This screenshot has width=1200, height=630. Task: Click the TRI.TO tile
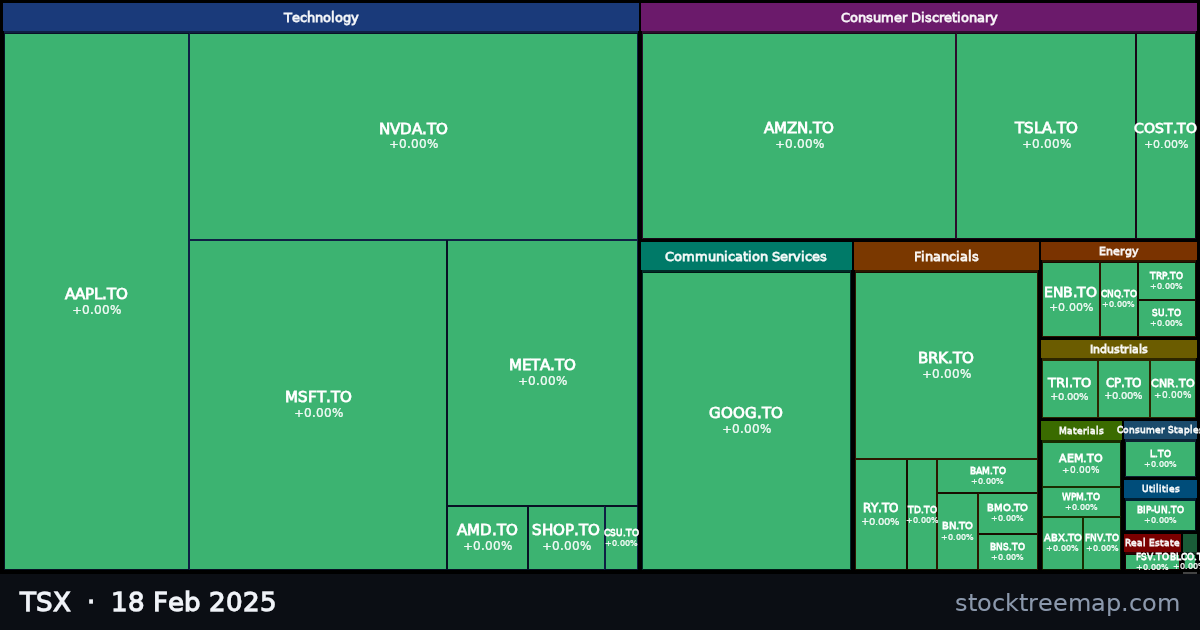coord(1069,389)
